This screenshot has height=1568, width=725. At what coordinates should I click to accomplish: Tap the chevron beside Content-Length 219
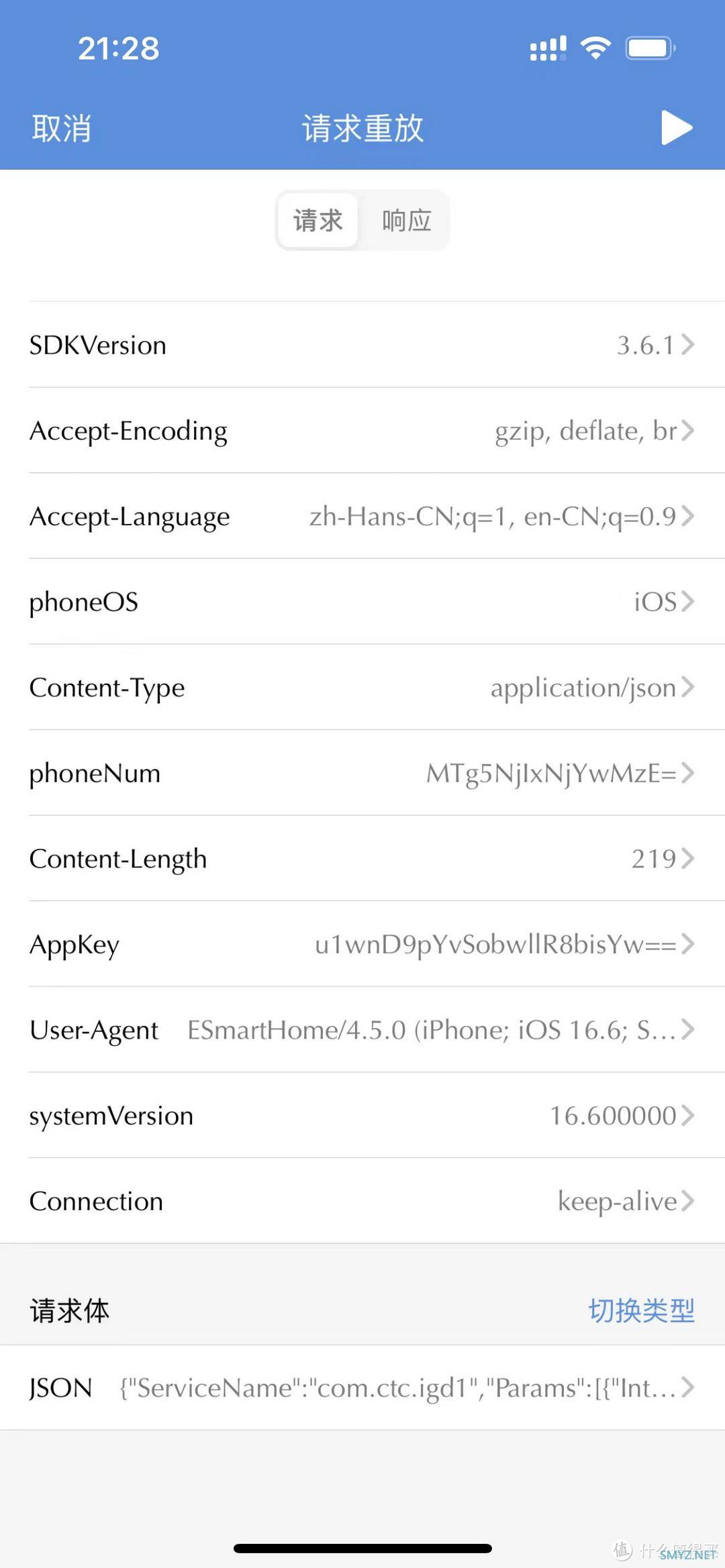(687, 858)
